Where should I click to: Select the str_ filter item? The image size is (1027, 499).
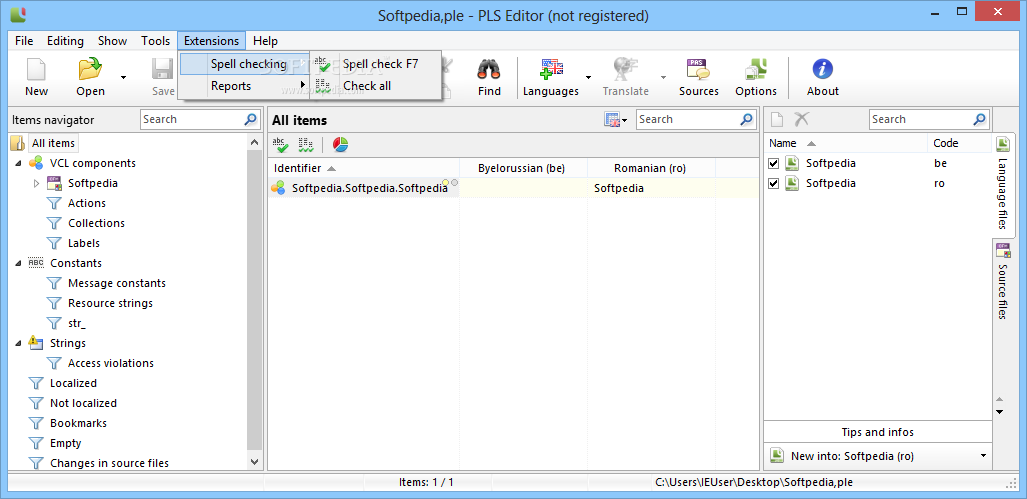(77, 323)
